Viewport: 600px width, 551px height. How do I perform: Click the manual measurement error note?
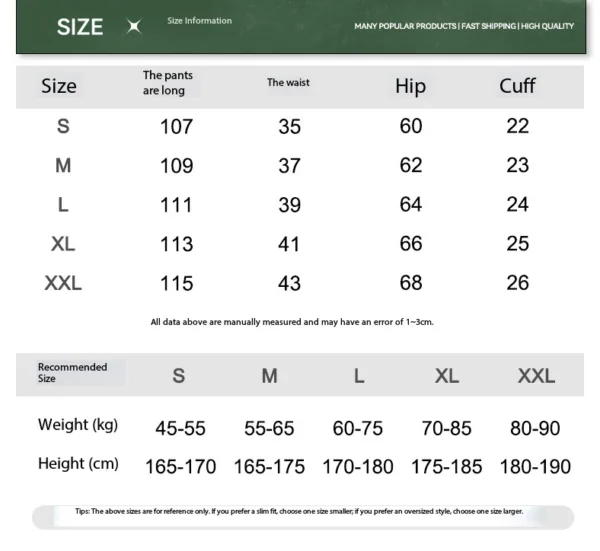292,322
